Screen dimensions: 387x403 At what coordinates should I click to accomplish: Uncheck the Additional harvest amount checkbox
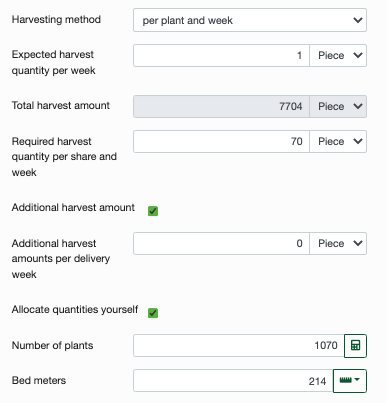coord(153,211)
